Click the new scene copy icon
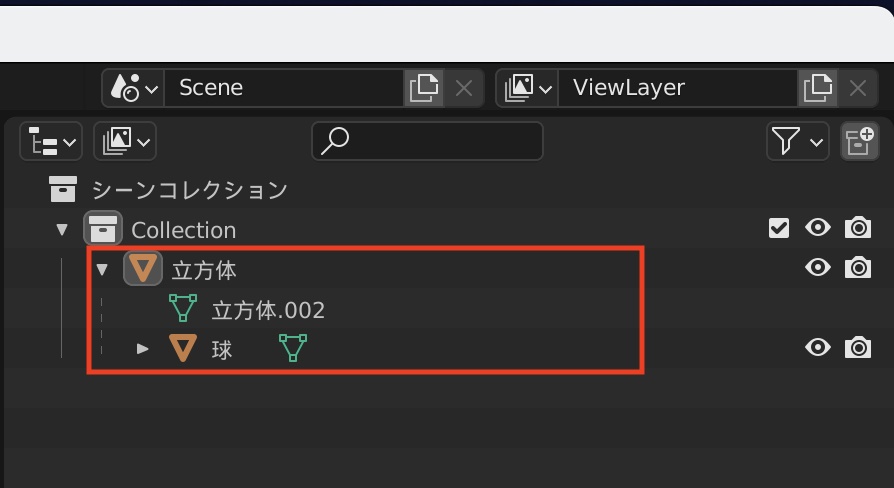894x488 pixels. pyautogui.click(x=424, y=88)
